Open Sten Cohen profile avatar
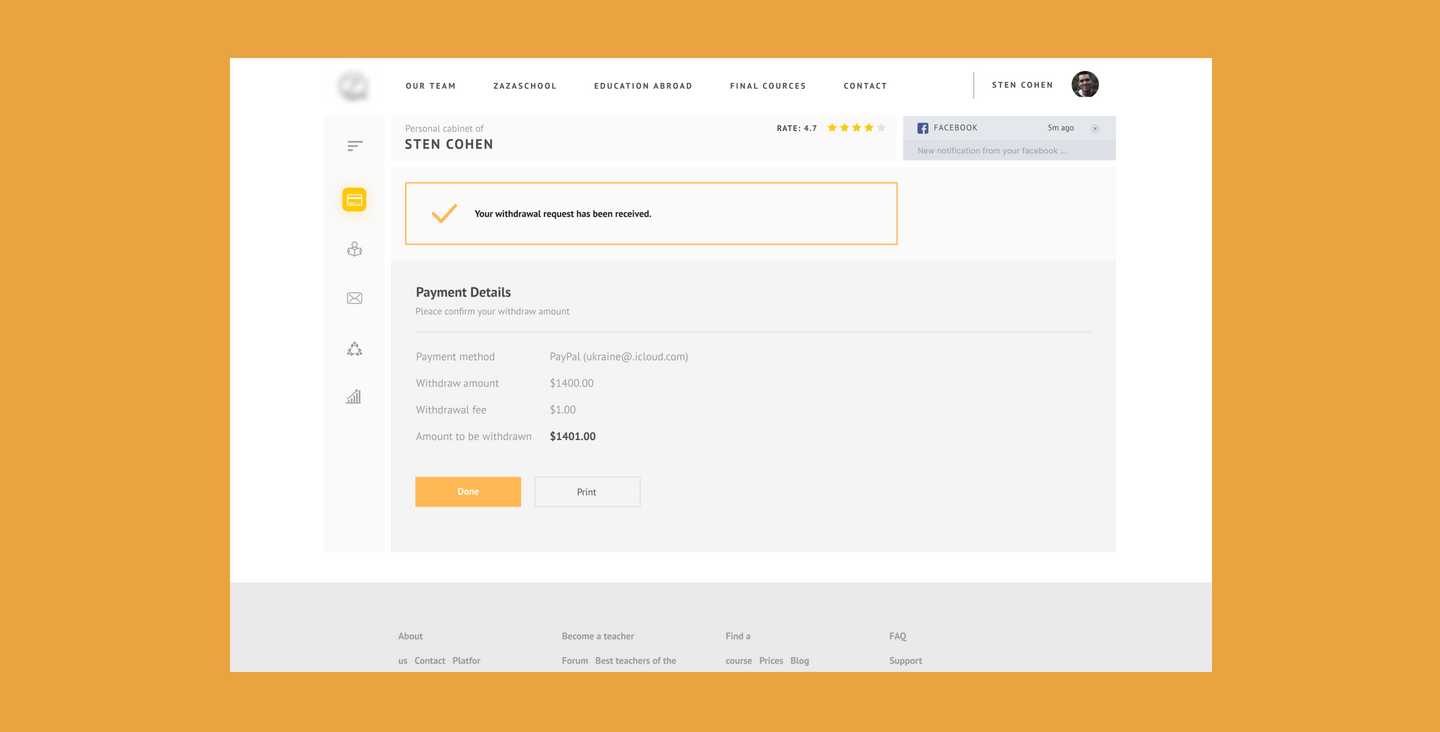The height and width of the screenshot is (732, 1440). tap(1085, 85)
